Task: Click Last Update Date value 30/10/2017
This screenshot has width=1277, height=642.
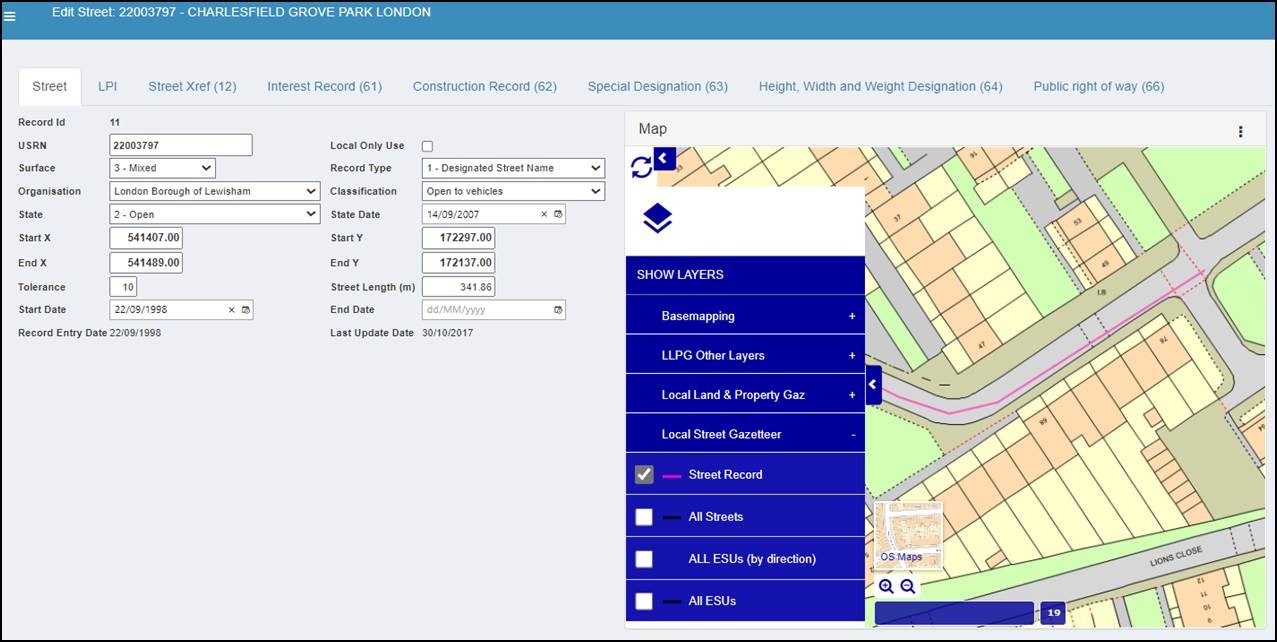Action: point(448,333)
